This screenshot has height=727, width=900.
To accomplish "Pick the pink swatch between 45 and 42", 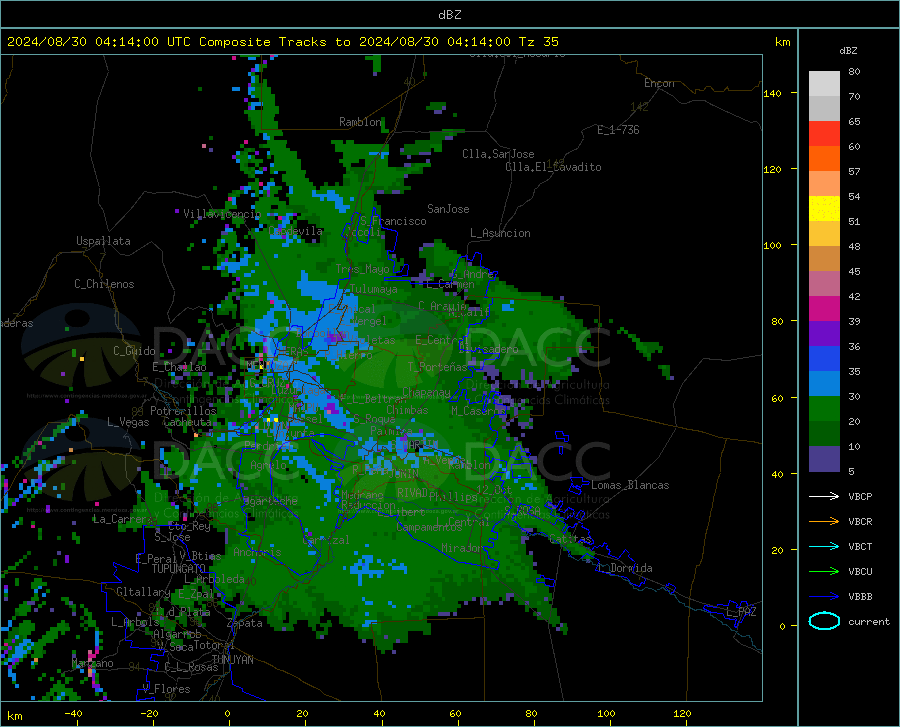I will [824, 284].
